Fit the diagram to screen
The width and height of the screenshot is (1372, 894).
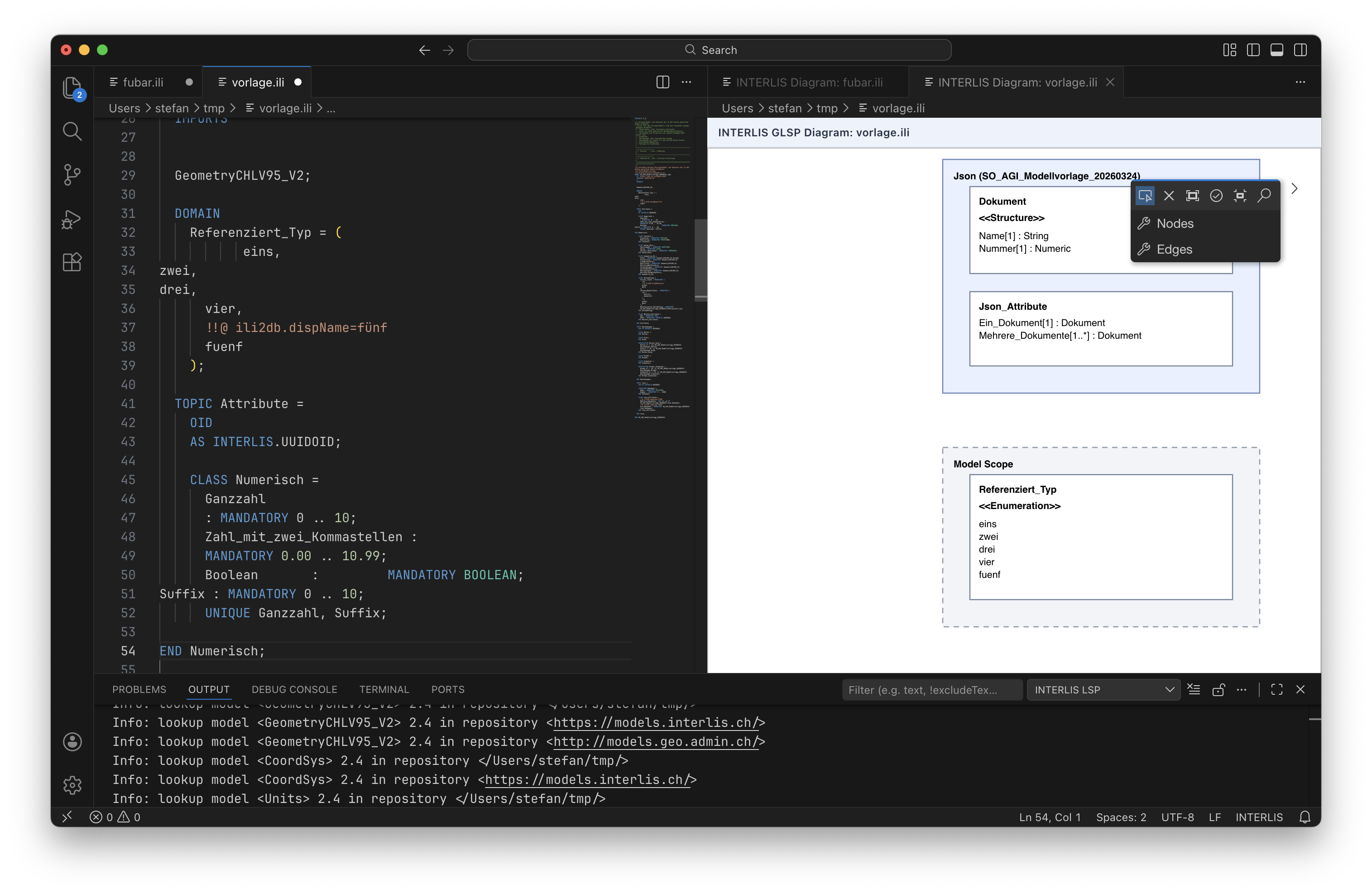click(x=1239, y=196)
